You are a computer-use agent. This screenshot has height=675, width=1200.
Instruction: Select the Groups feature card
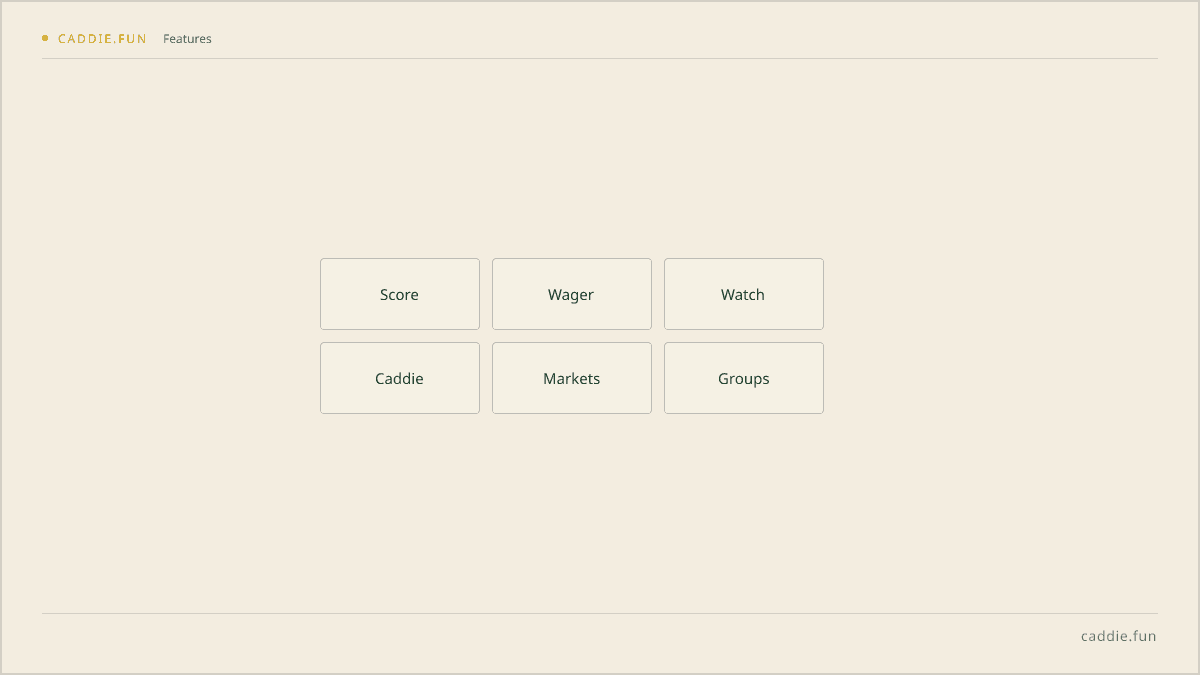point(744,378)
